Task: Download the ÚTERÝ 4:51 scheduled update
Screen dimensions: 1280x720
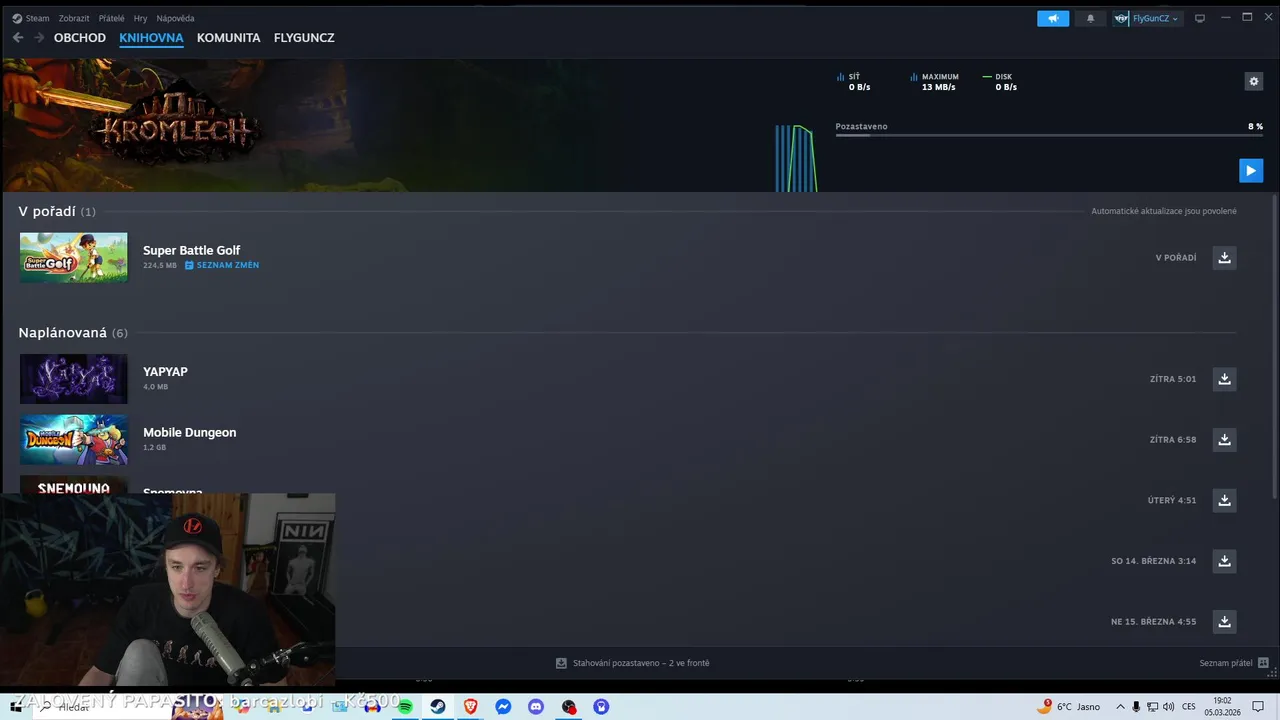Action: (1224, 500)
